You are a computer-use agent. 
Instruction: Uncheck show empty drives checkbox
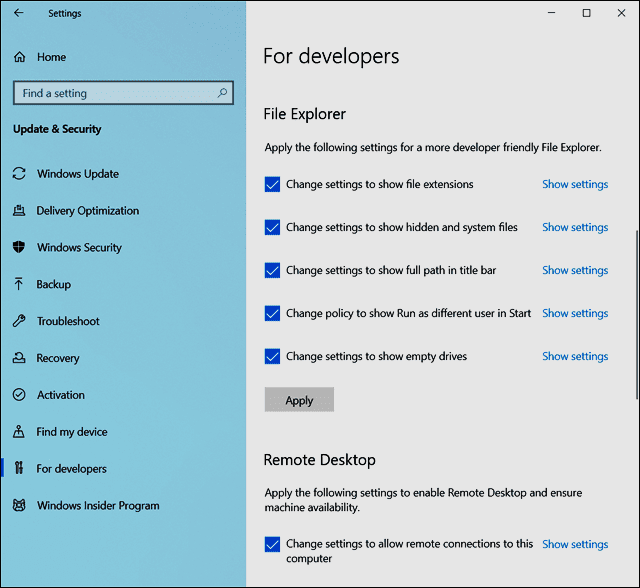pos(272,356)
